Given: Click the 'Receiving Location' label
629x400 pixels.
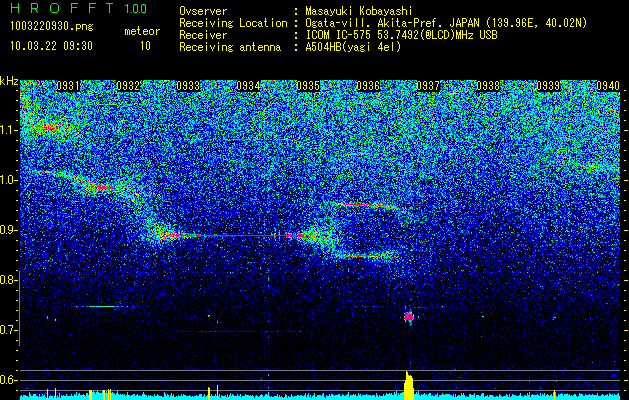Looking at the screenshot, I should coord(233,23).
